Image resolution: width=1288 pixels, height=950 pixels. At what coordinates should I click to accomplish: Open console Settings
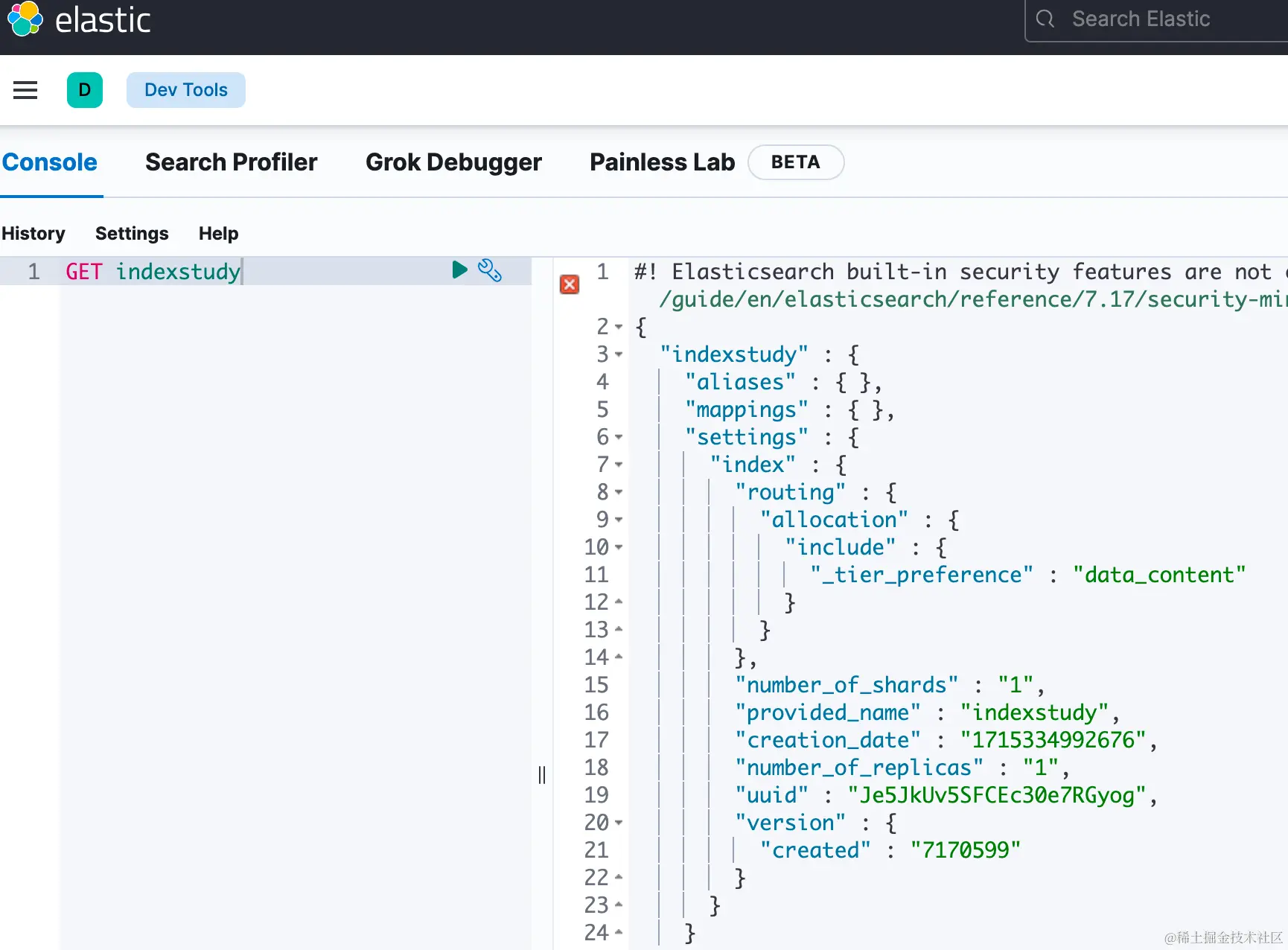132,234
